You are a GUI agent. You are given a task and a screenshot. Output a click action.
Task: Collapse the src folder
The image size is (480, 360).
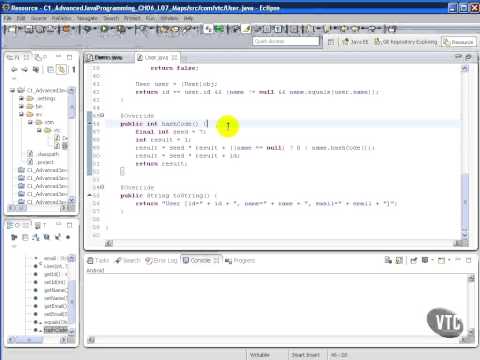pos(21,114)
